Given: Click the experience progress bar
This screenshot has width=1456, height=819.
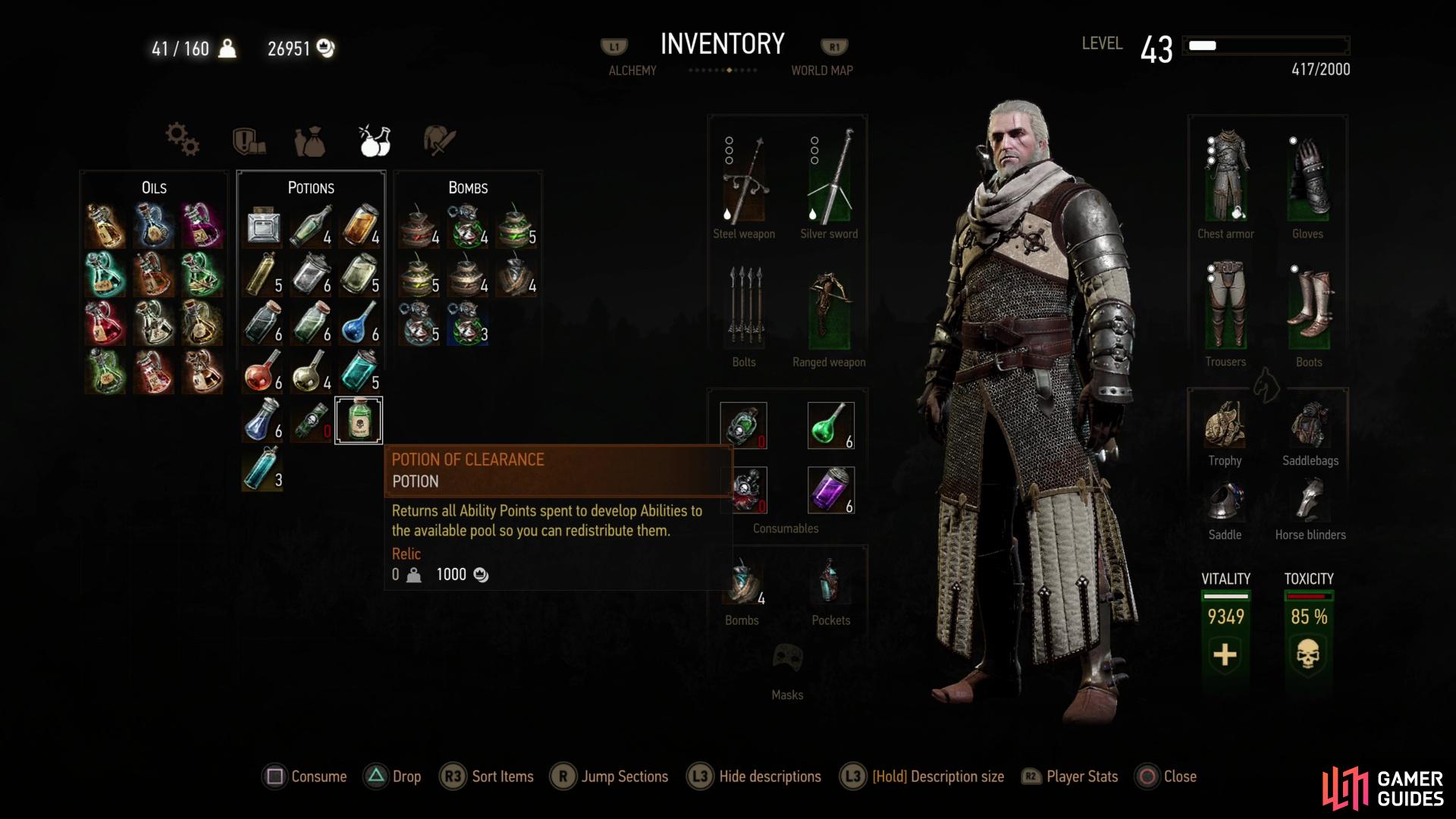Looking at the screenshot, I should click(x=1266, y=45).
